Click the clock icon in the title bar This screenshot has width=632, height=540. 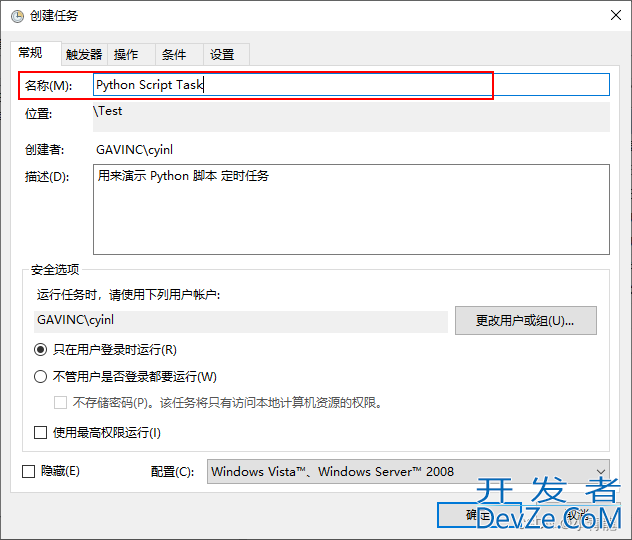tap(17, 16)
